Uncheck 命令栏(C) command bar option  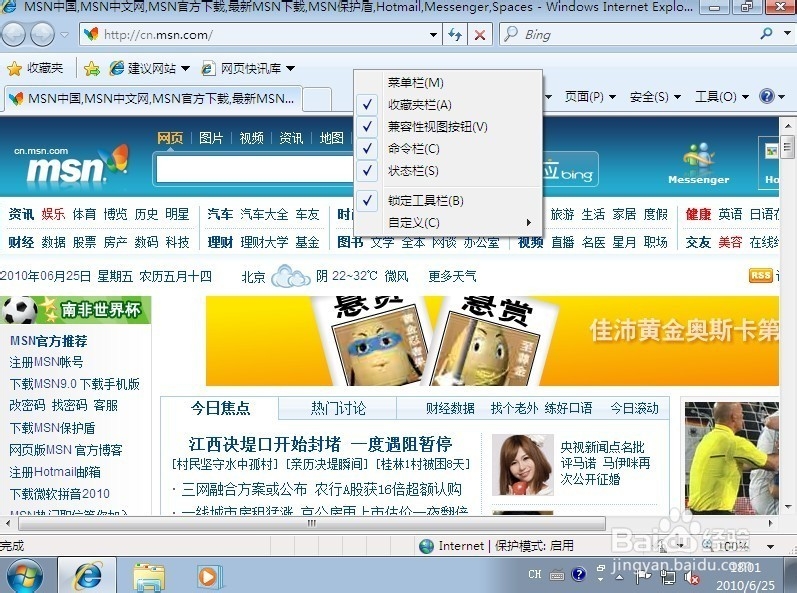[x=448, y=148]
